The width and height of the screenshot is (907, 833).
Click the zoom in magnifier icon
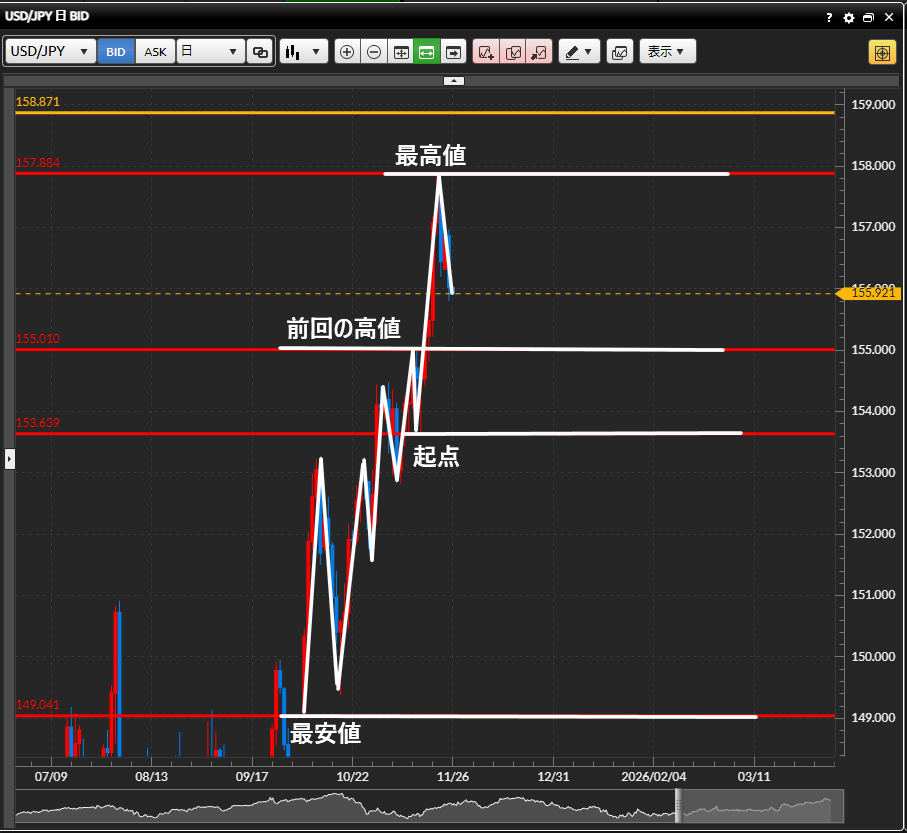click(x=347, y=52)
